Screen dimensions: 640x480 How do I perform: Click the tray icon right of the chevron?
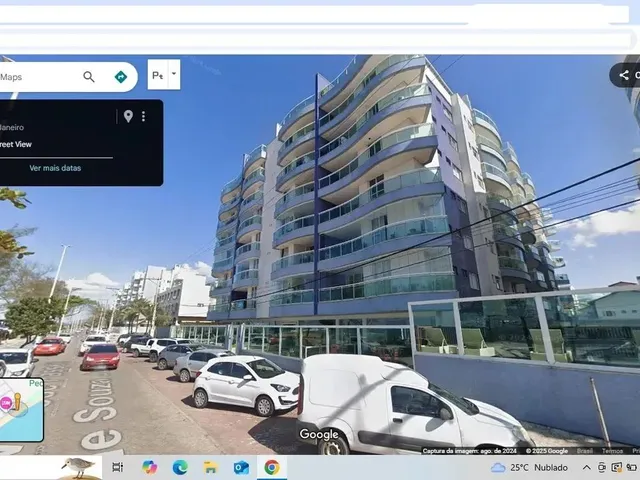coord(602,467)
